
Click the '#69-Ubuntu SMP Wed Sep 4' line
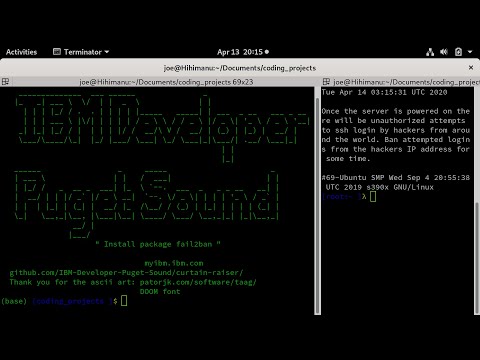pyautogui.click(x=396, y=178)
